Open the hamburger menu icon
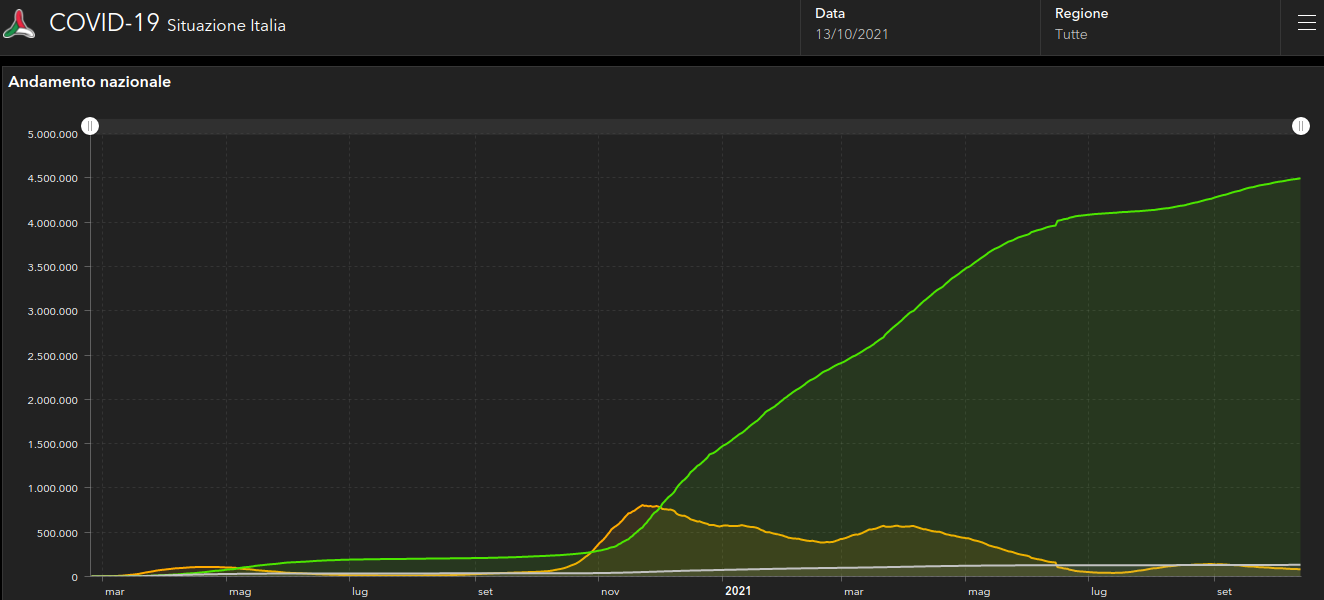Image resolution: width=1324 pixels, height=600 pixels. 1306,24
